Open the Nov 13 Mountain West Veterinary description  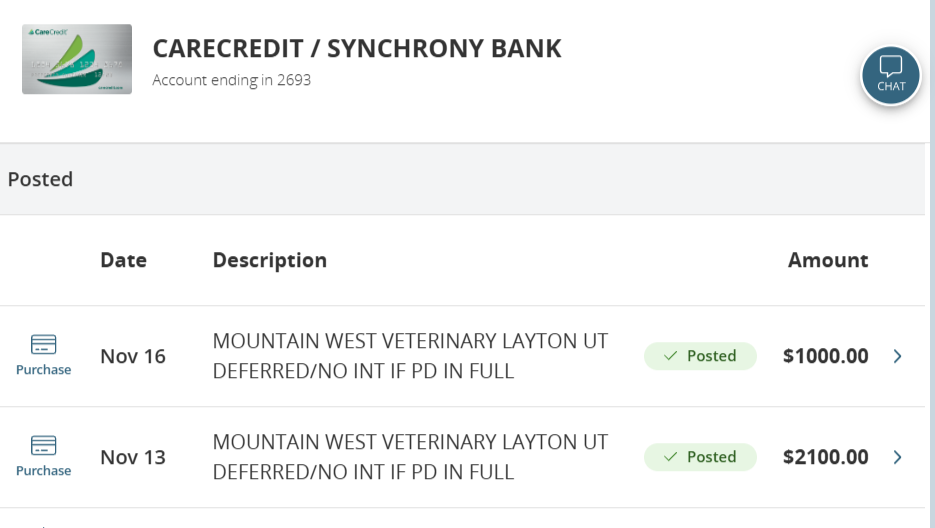pyautogui.click(x=410, y=457)
